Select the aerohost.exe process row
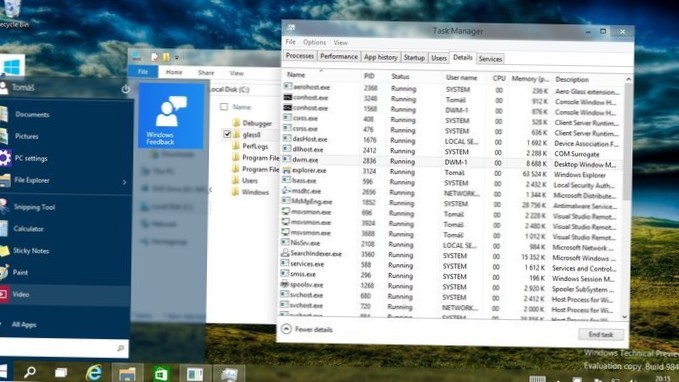 [x=452, y=89]
